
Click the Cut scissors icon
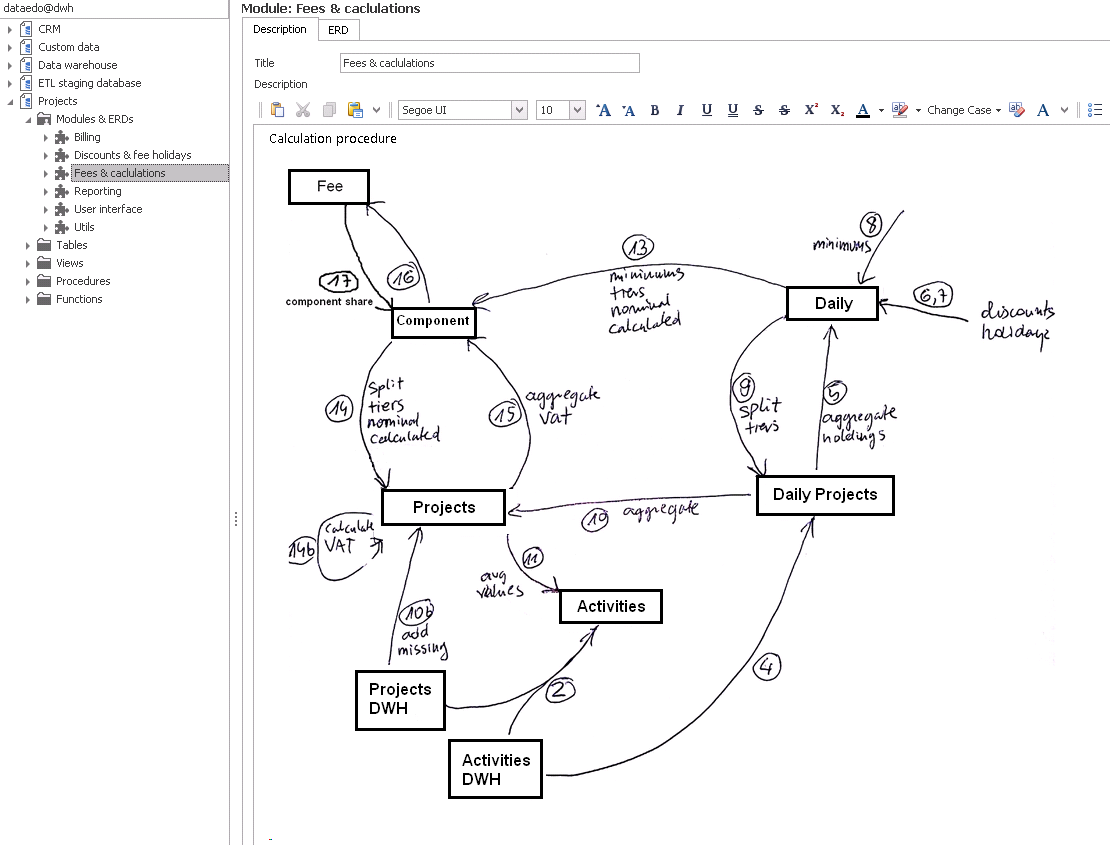point(303,110)
